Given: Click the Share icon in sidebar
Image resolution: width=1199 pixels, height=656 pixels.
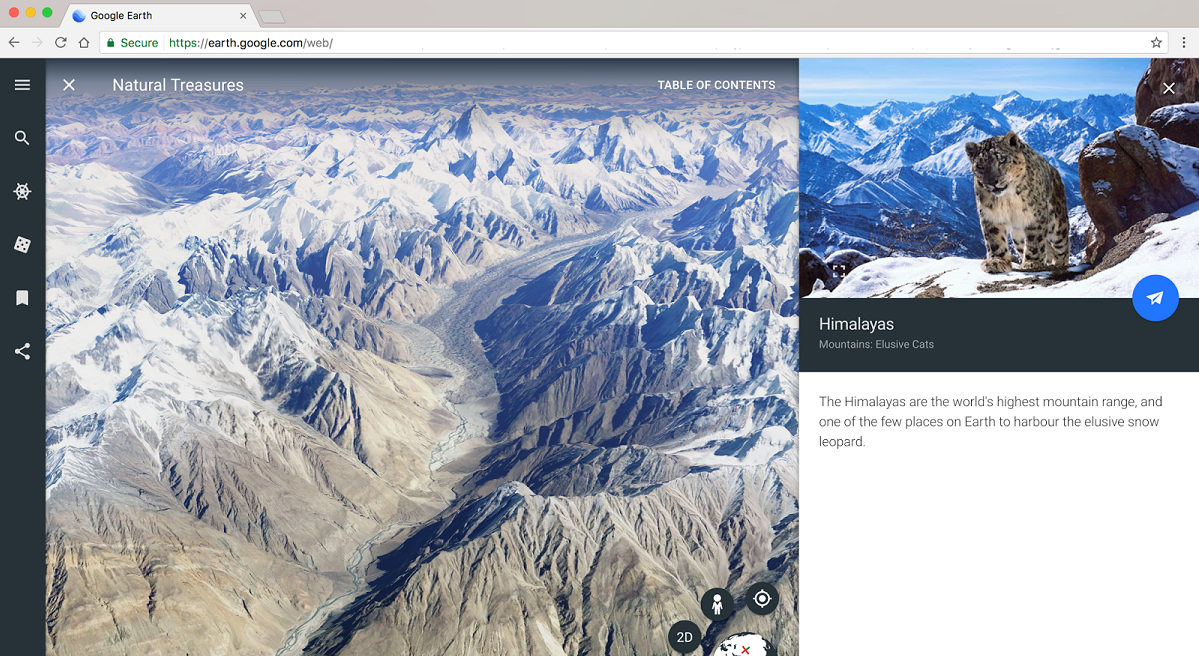Looking at the screenshot, I should point(22,351).
